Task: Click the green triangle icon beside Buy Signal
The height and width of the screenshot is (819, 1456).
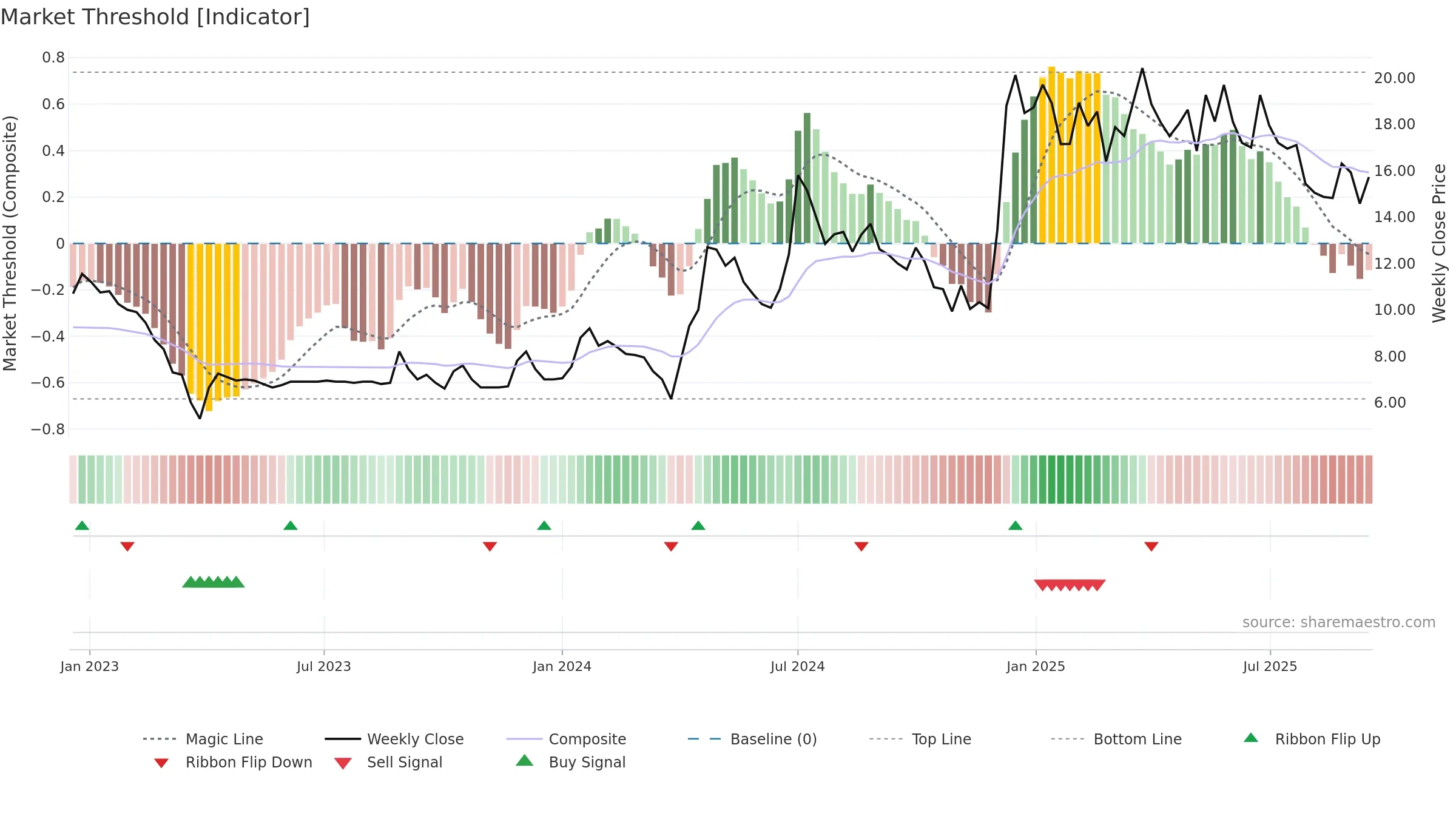Action: [525, 760]
